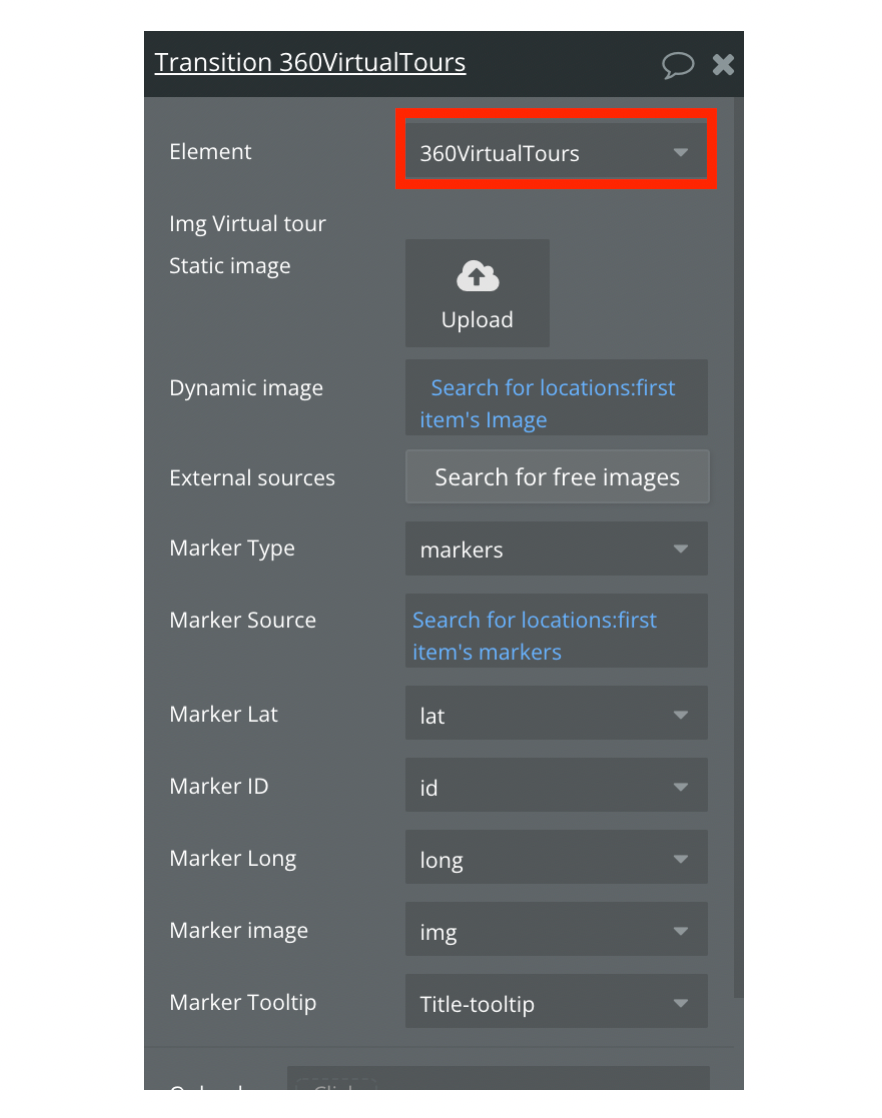Click the Transition 360VirtualTours title
Screen dimensions: 882x1118
pos(310,63)
